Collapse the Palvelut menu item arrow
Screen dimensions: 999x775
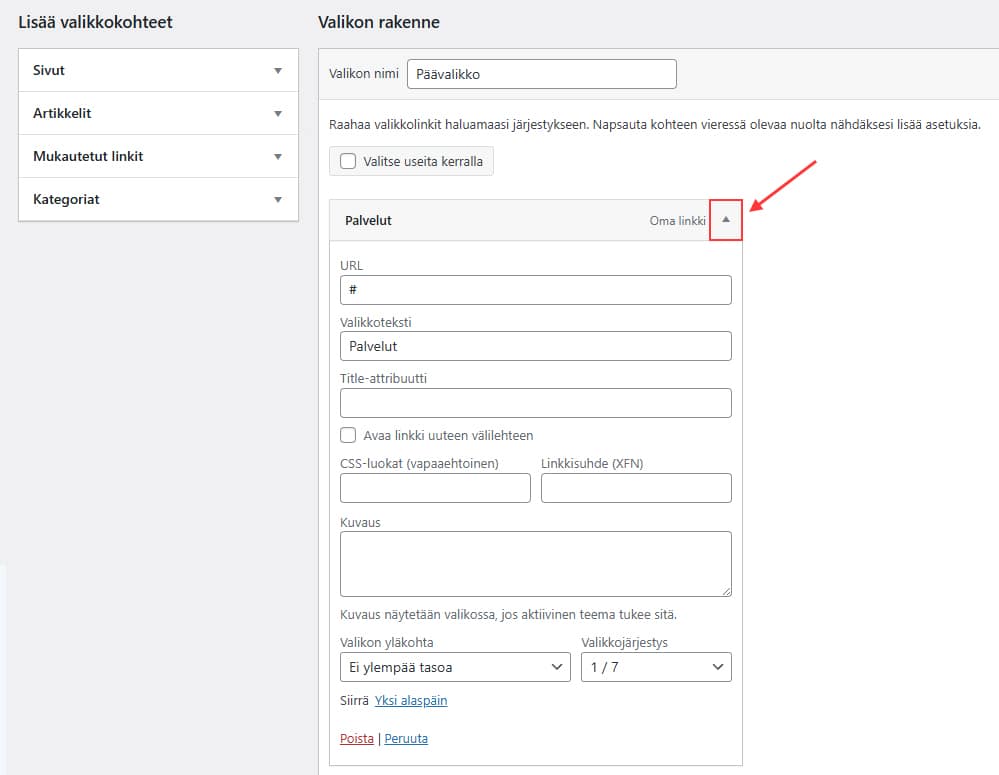726,220
